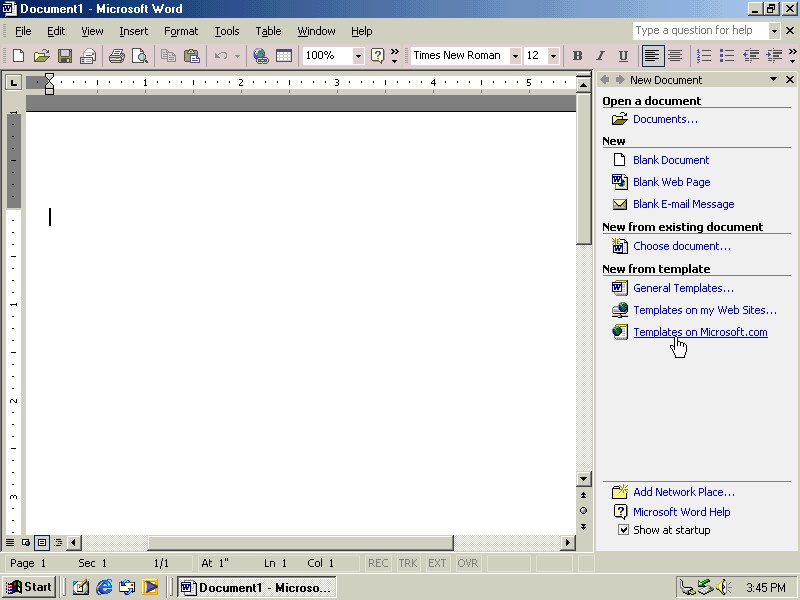This screenshot has height=600, width=800.
Task: Click the Undo arrow icon
Action: tap(221, 56)
